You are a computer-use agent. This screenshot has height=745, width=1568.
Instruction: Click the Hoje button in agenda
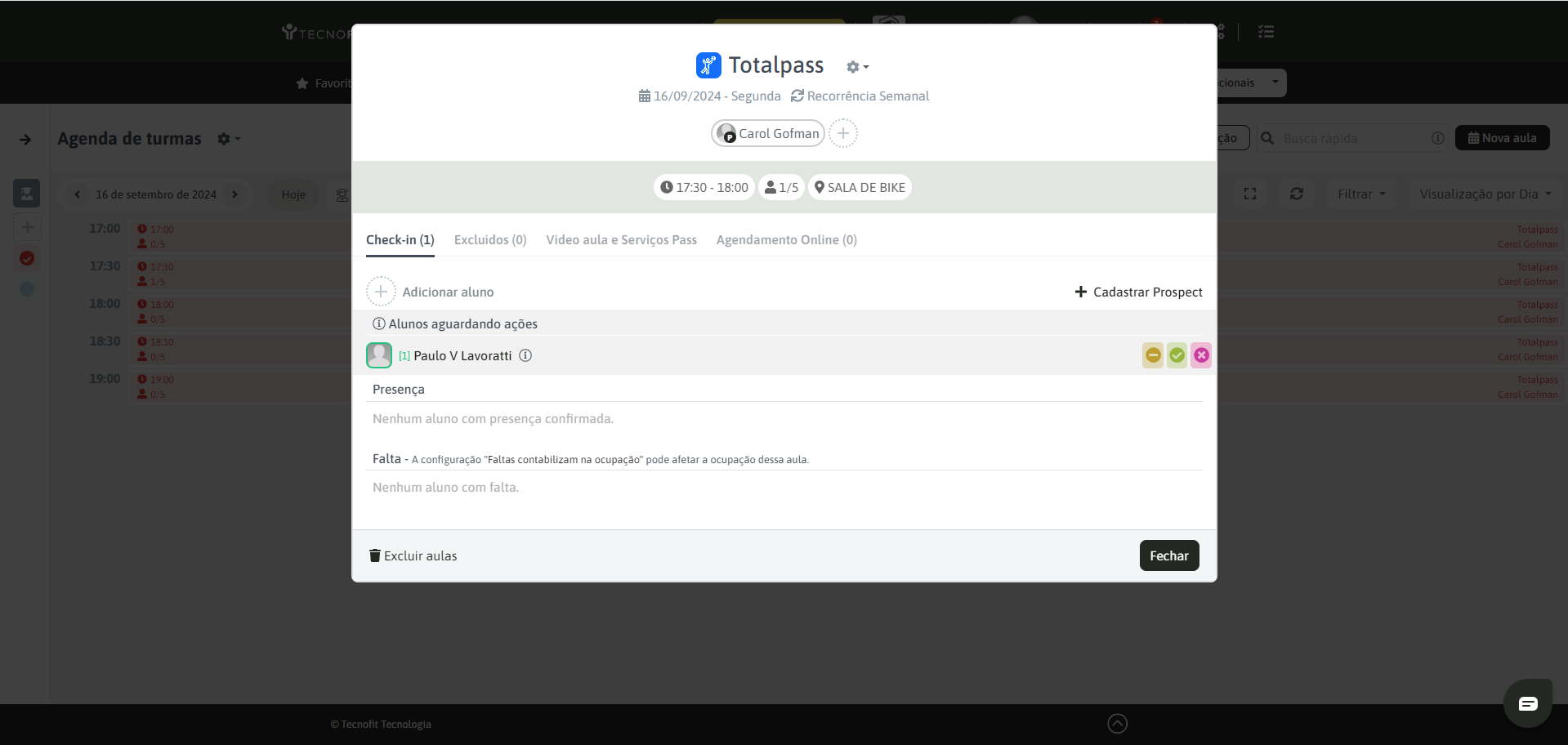(293, 194)
